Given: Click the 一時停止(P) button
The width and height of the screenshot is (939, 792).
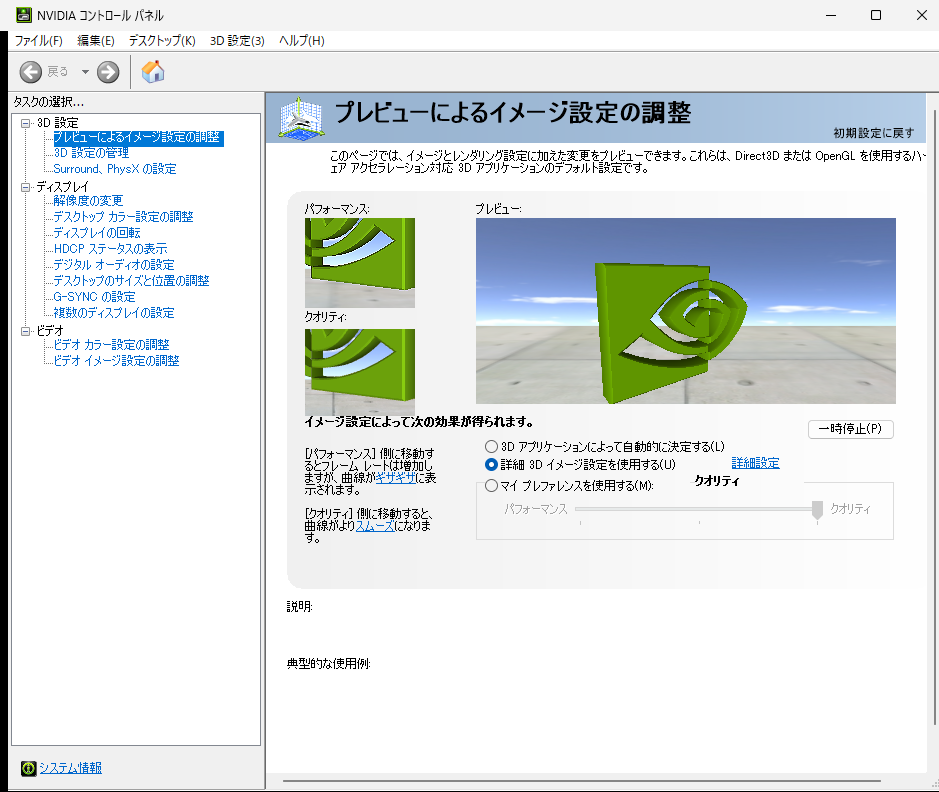Looking at the screenshot, I should click(850, 429).
